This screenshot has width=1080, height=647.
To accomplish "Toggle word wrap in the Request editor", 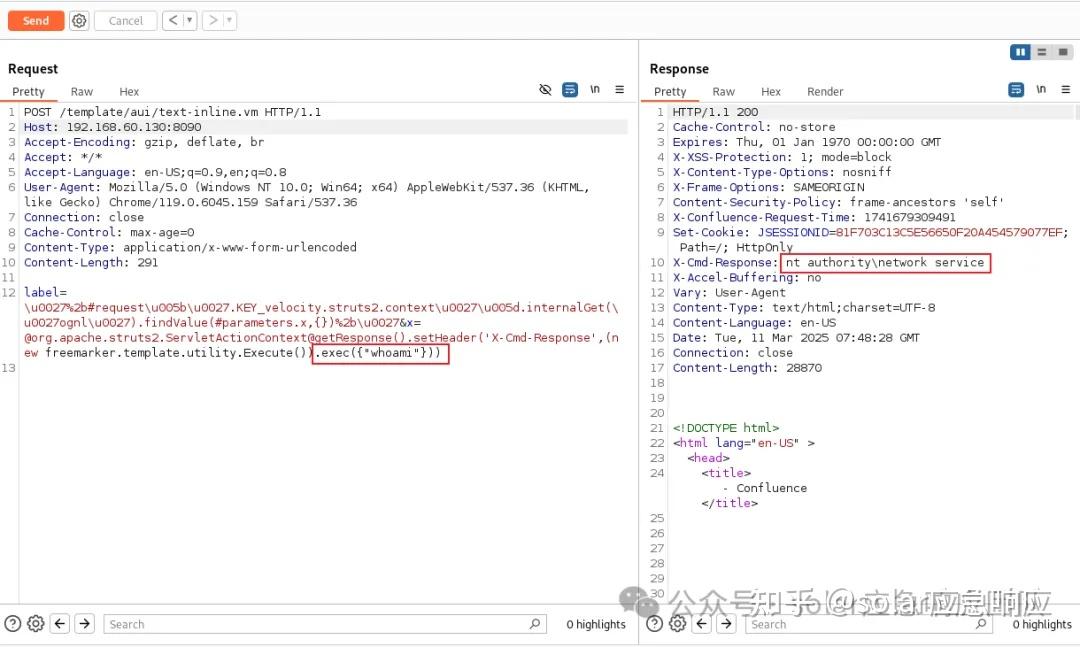I will click(x=570, y=89).
